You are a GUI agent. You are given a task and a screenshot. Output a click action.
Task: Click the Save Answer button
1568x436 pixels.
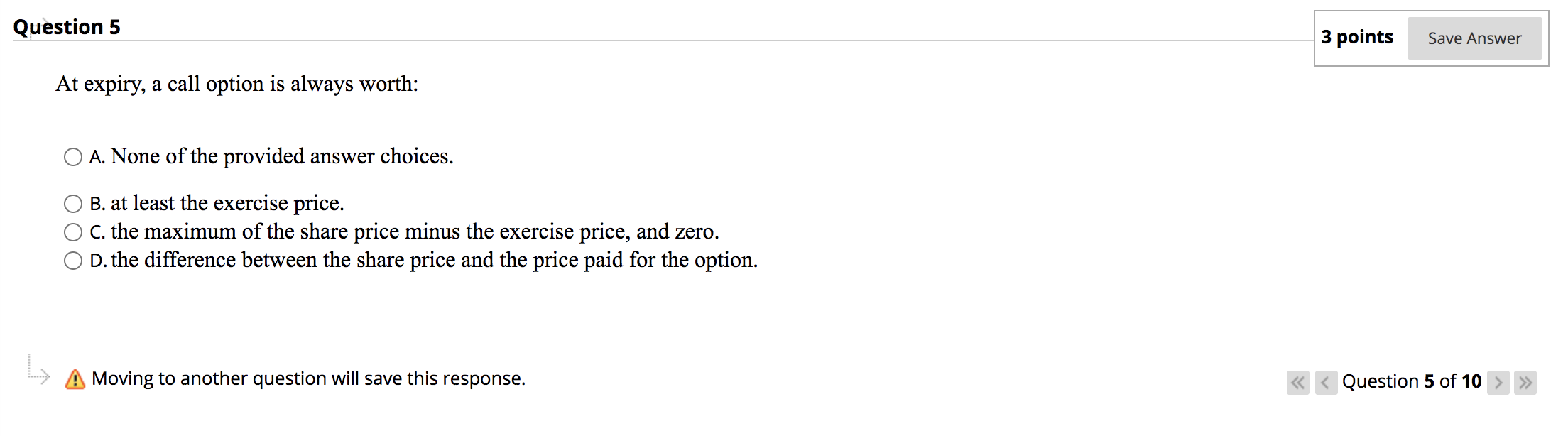(x=1474, y=38)
